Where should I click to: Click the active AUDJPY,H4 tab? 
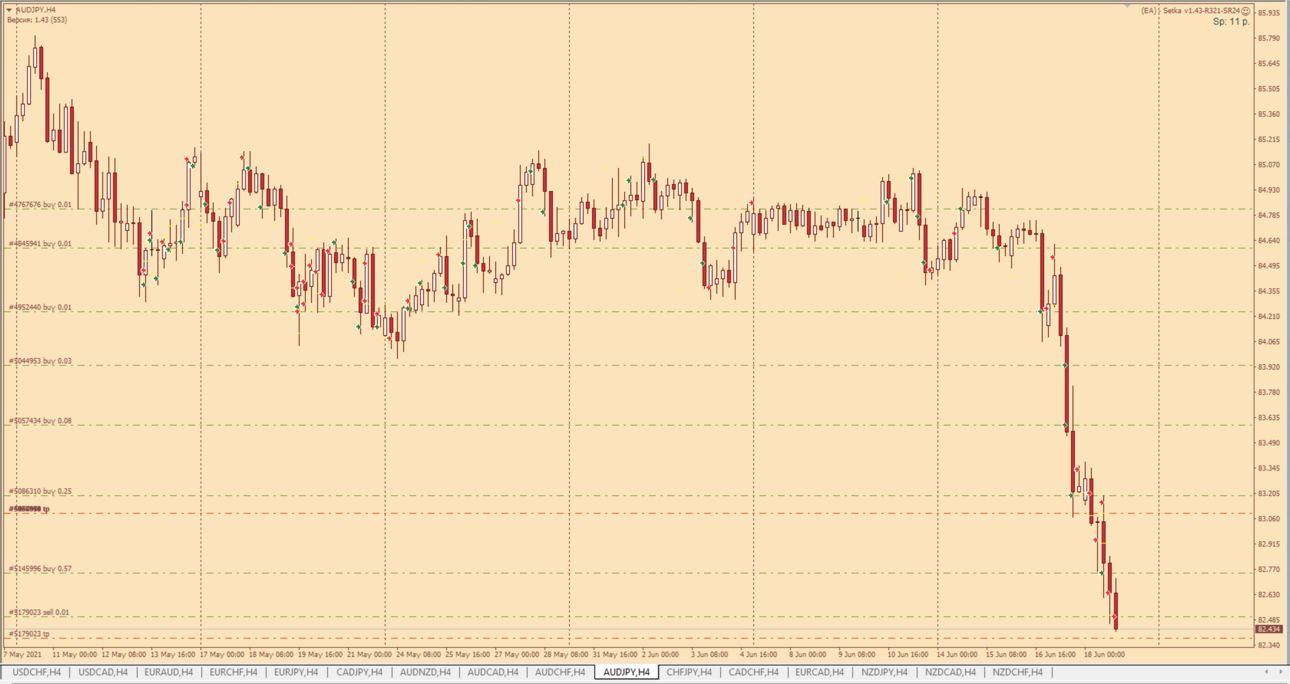pos(626,672)
